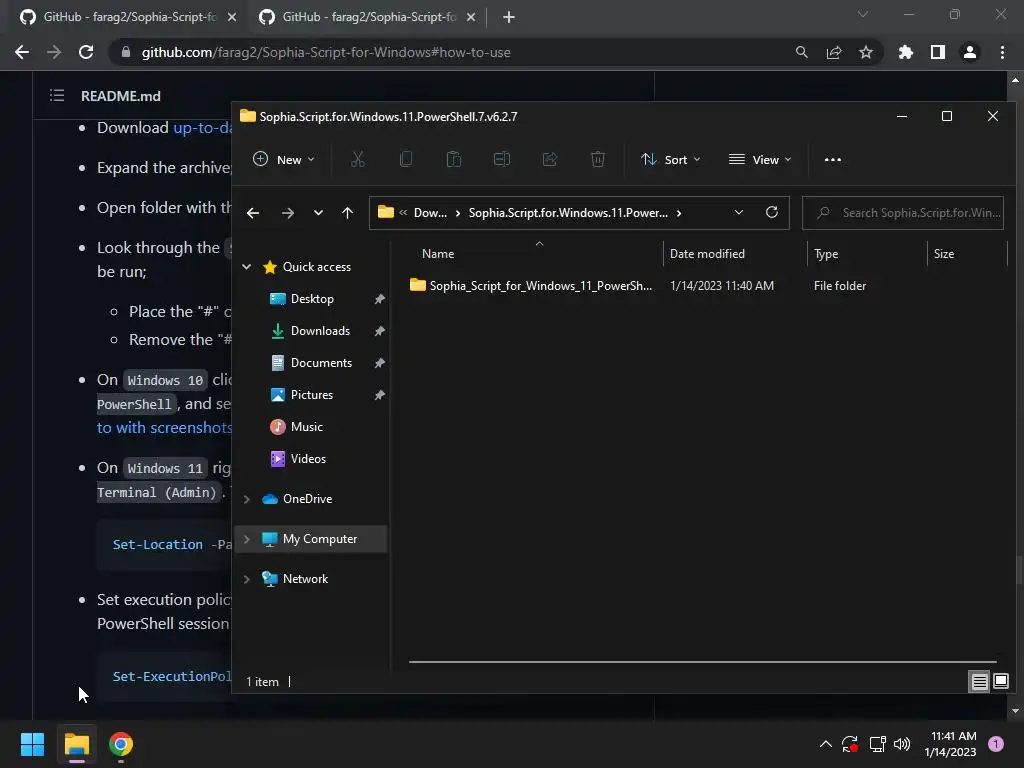This screenshot has width=1024, height=768.
Task: Select Sophia_Script_for_Windows_11_PowerSh folder
Action: coord(541,286)
